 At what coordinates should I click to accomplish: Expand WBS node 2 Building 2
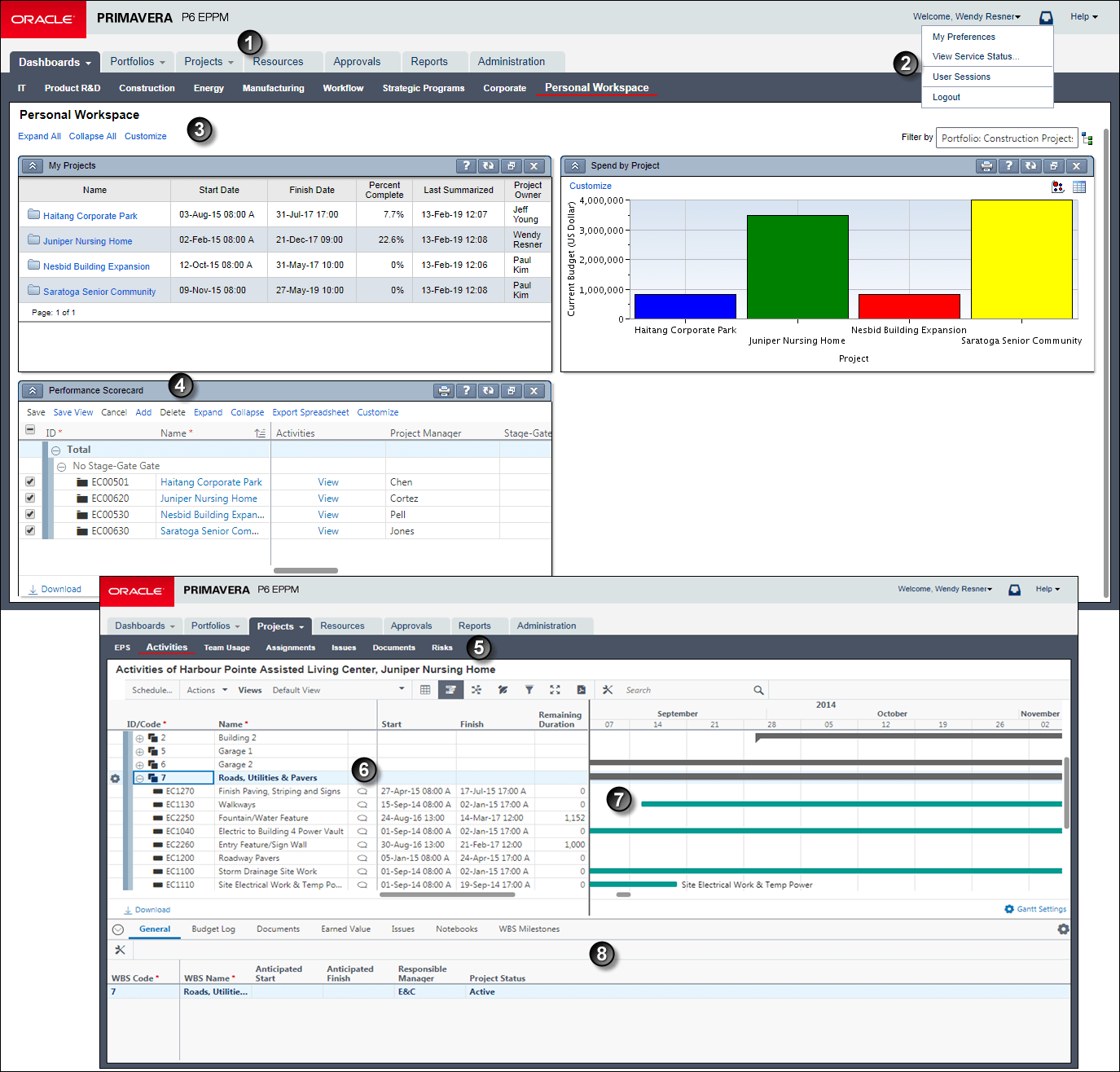pos(139,739)
